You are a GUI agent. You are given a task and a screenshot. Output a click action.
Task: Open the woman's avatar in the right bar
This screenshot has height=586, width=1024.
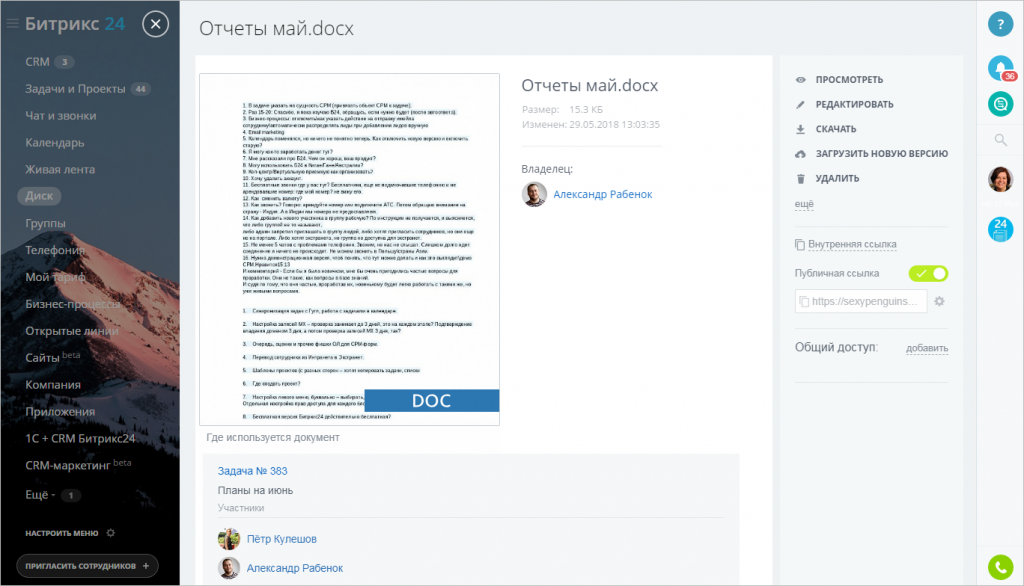(1000, 179)
